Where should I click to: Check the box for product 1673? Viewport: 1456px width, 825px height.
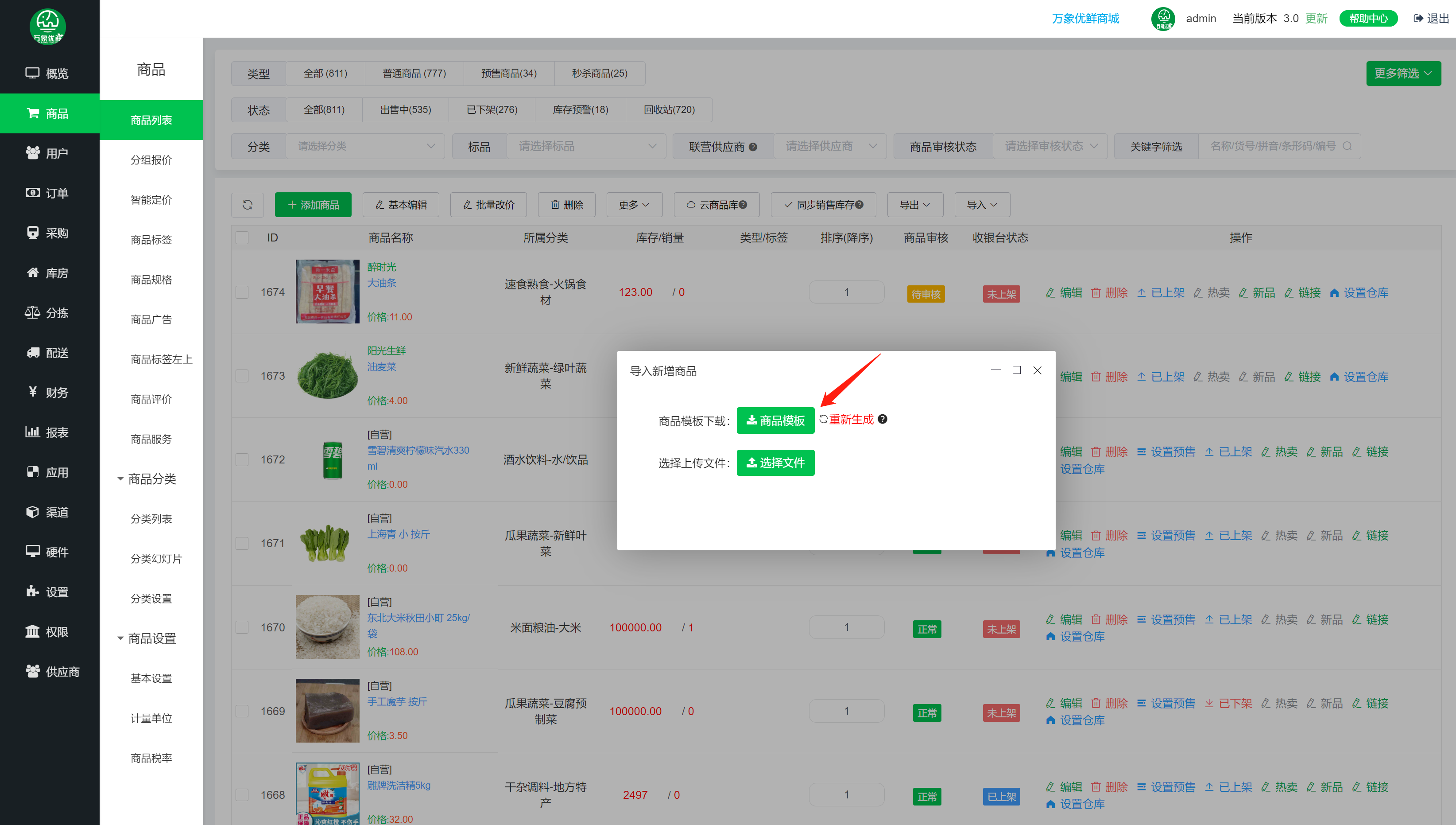(242, 376)
